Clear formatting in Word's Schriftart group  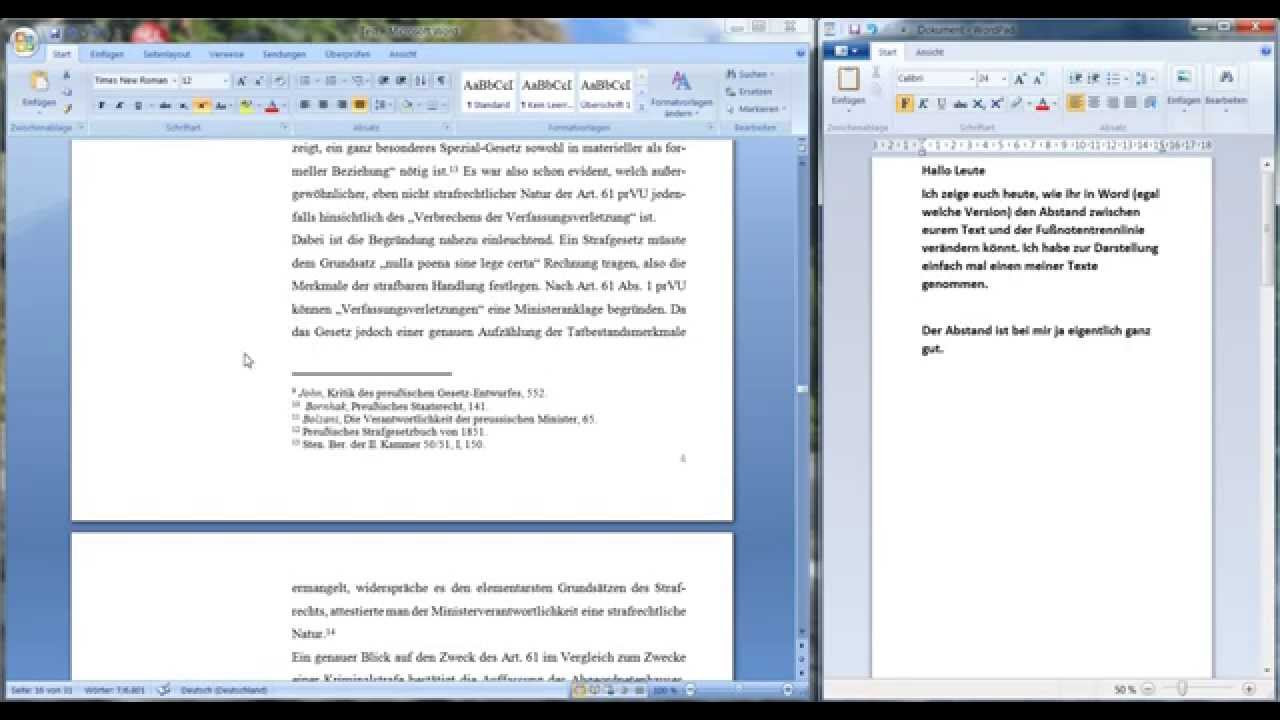[x=279, y=80]
